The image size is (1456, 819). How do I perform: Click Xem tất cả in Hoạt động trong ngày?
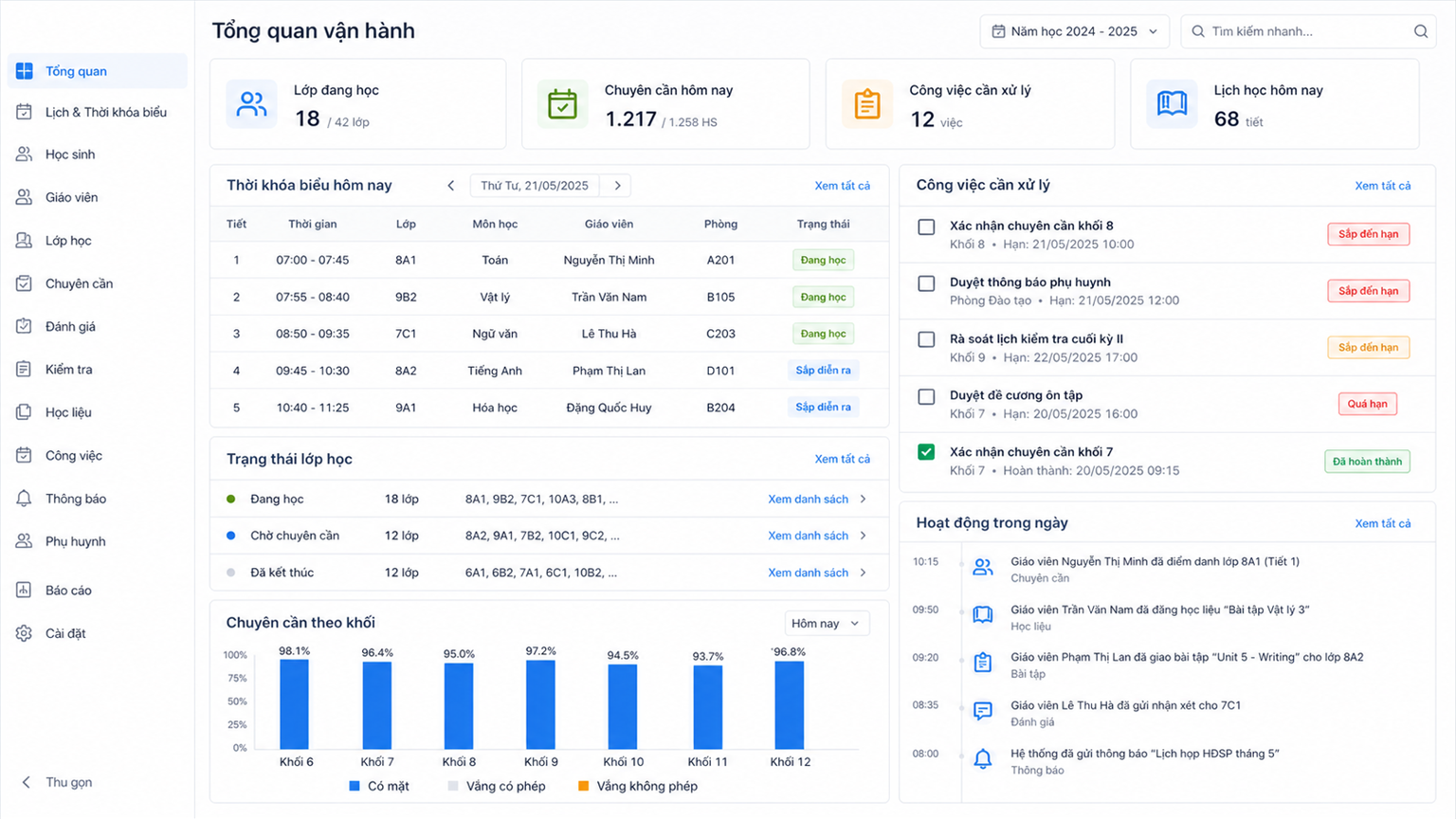point(1382,523)
